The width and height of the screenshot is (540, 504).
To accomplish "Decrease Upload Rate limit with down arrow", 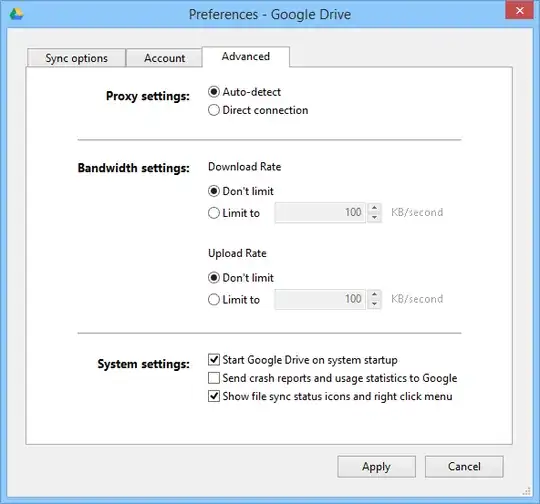I will click(374, 304).
